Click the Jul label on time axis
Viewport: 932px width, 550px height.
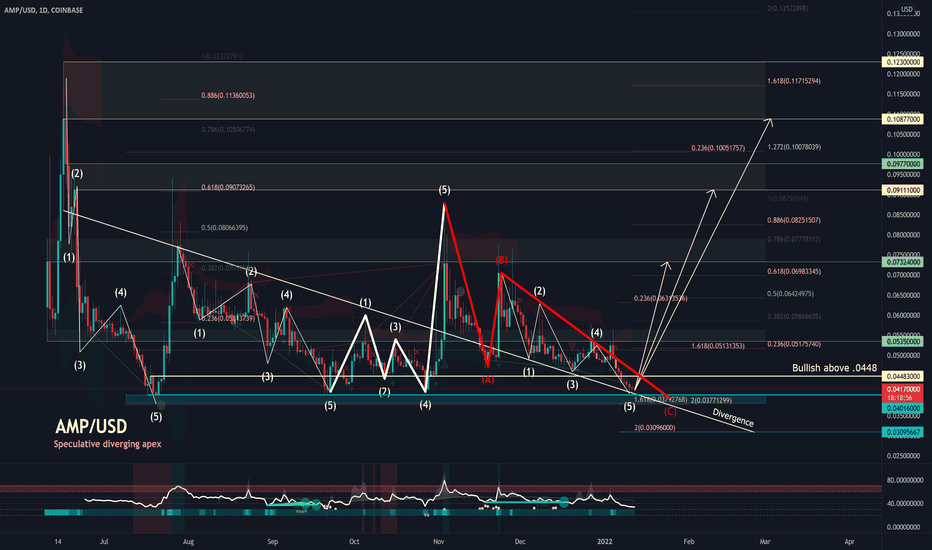pyautogui.click(x=104, y=542)
